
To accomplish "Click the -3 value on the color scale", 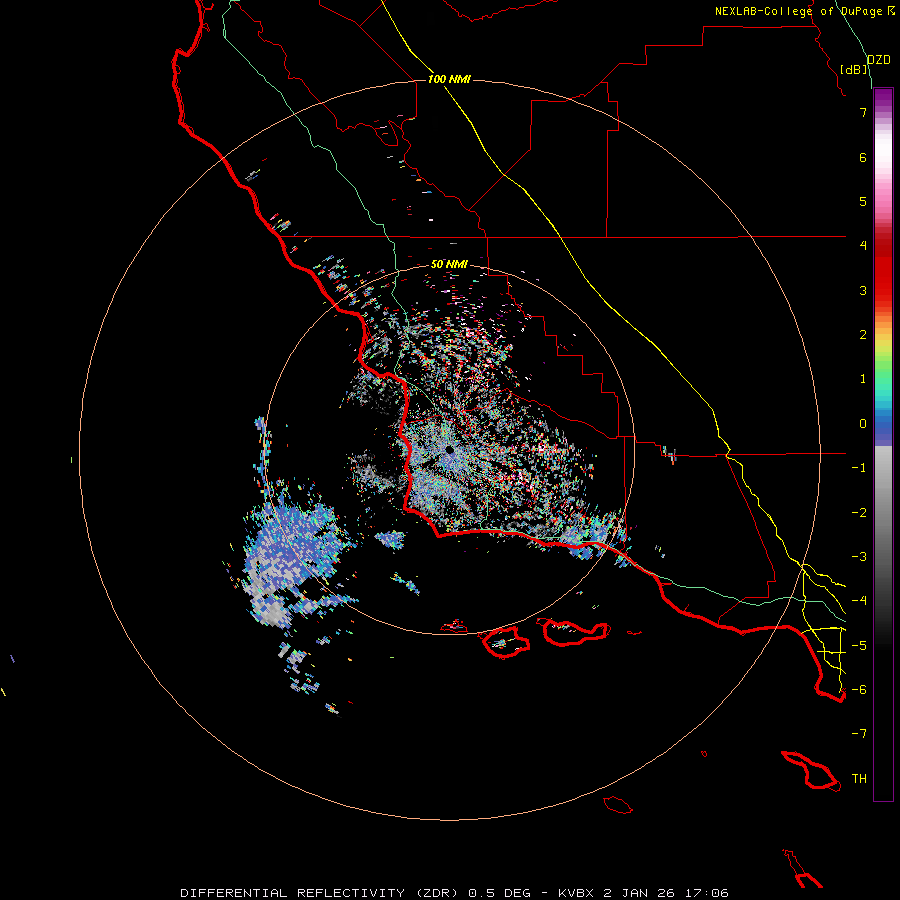I will pos(859,557).
